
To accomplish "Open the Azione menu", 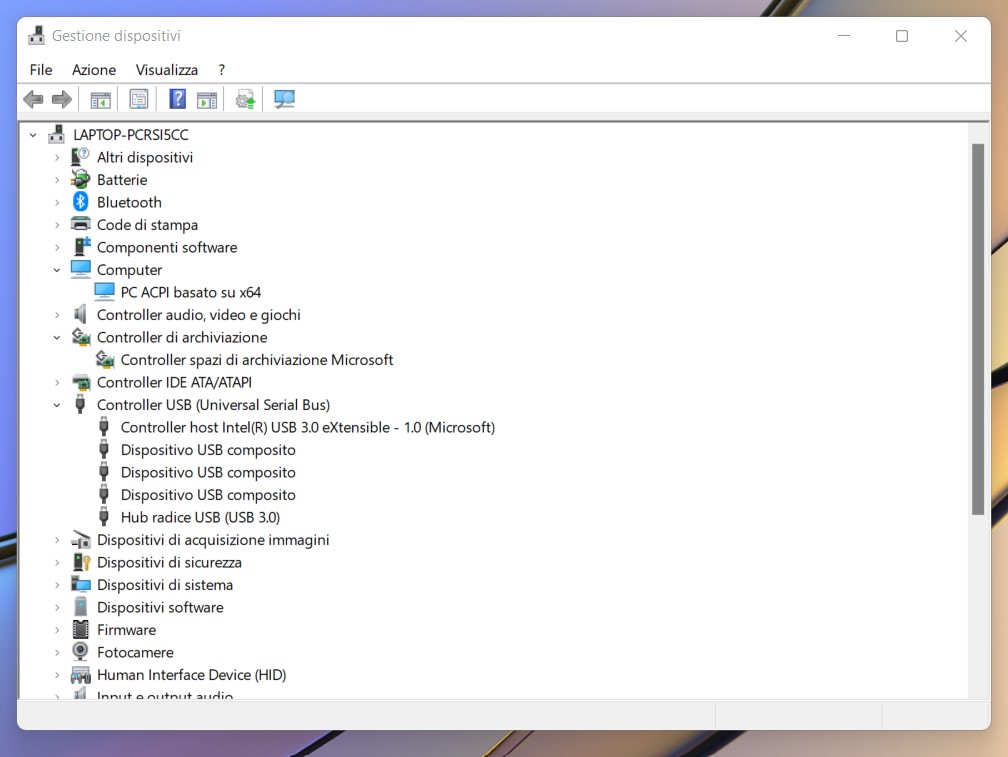I will click(x=94, y=69).
